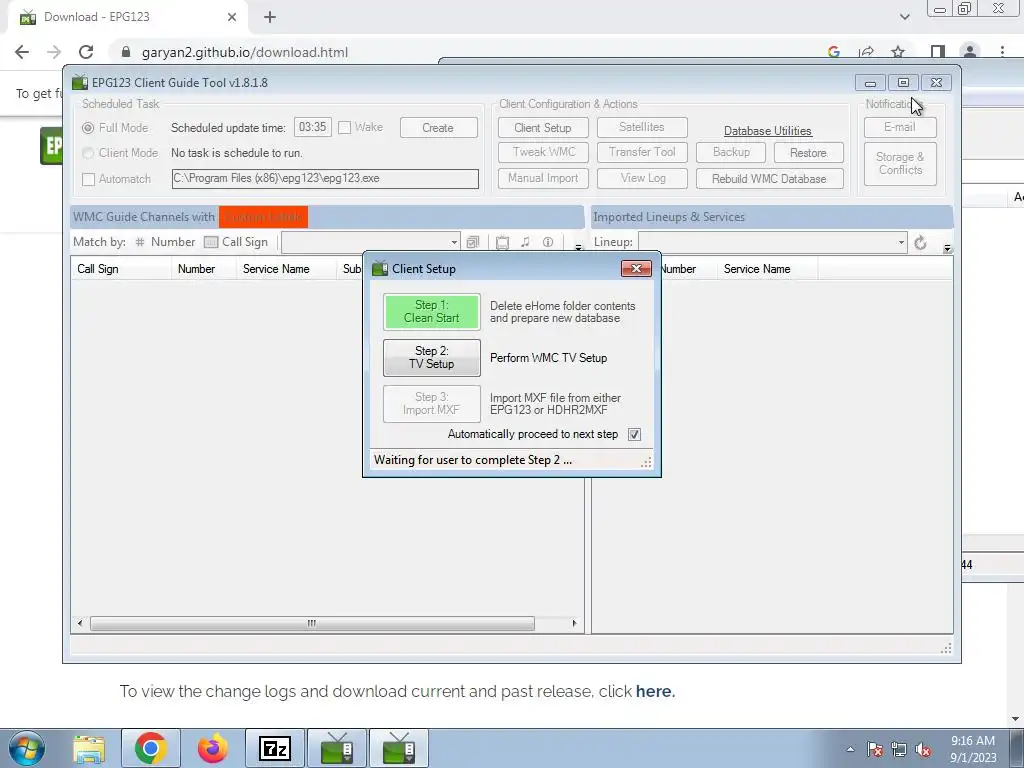Click the scheduled update time field 03:35
Screen dimensions: 1024x768
click(x=313, y=127)
